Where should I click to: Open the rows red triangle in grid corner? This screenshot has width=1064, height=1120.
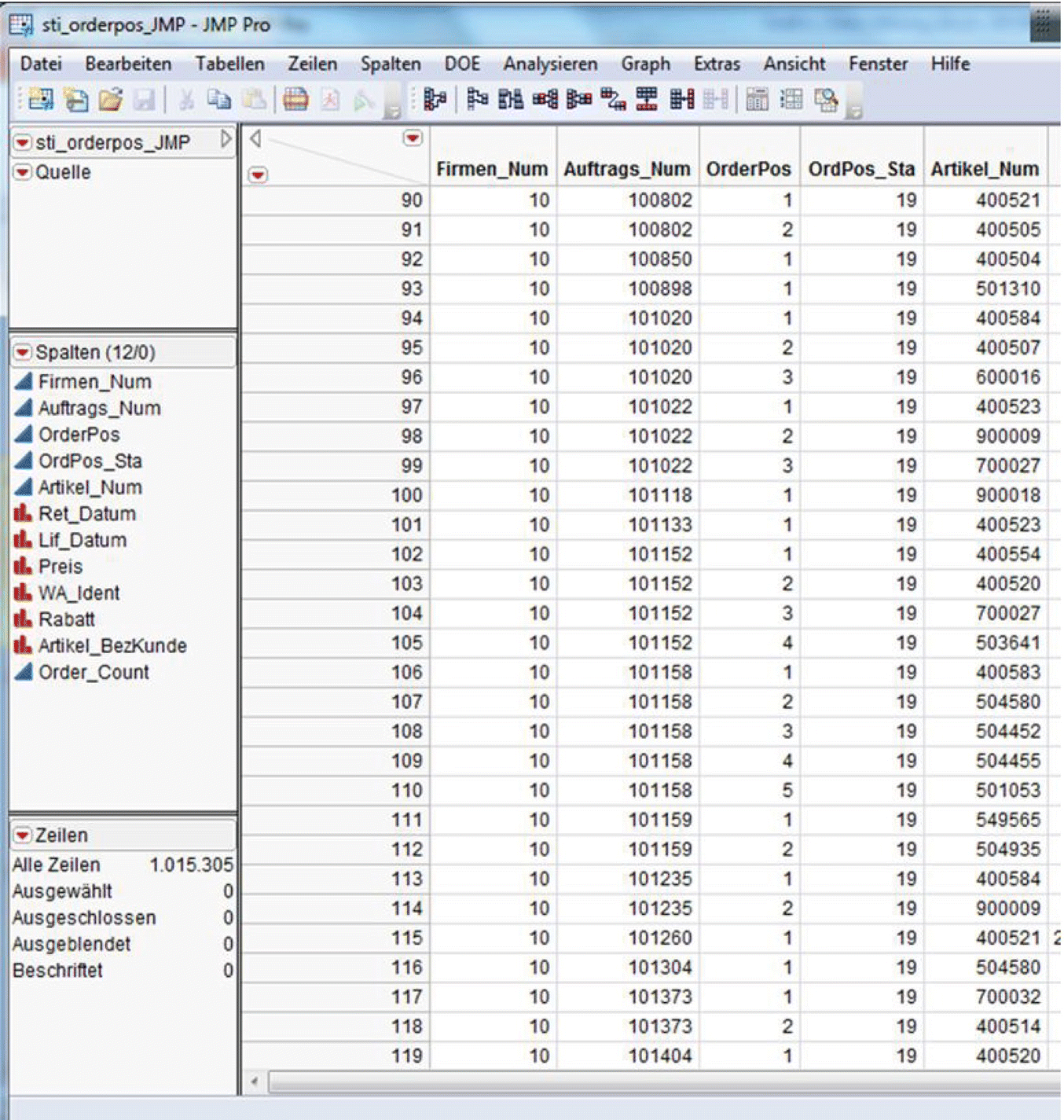(258, 174)
